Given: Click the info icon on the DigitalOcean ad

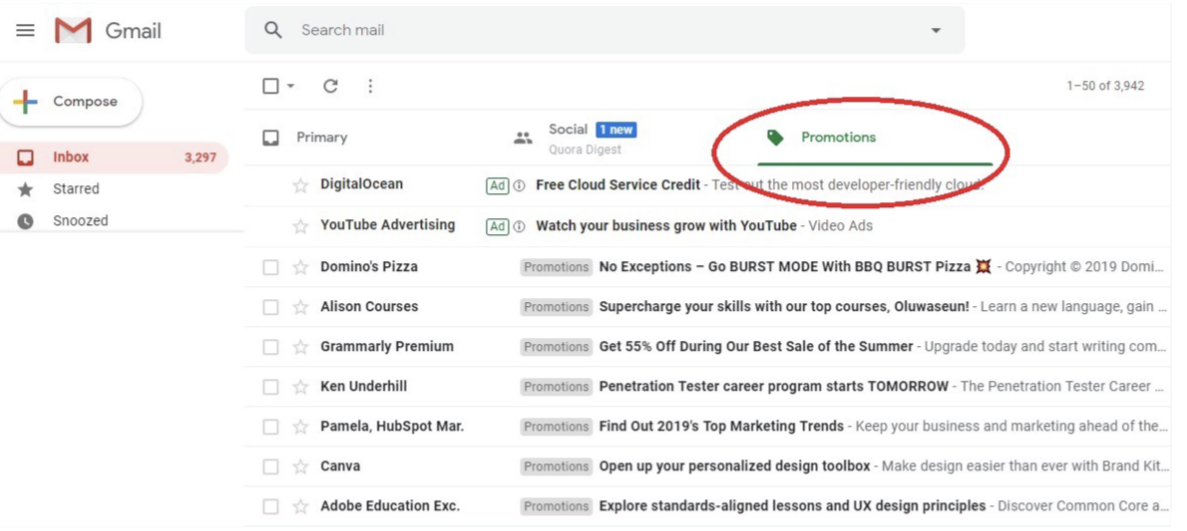Looking at the screenshot, I should pyautogui.click(x=519, y=186).
